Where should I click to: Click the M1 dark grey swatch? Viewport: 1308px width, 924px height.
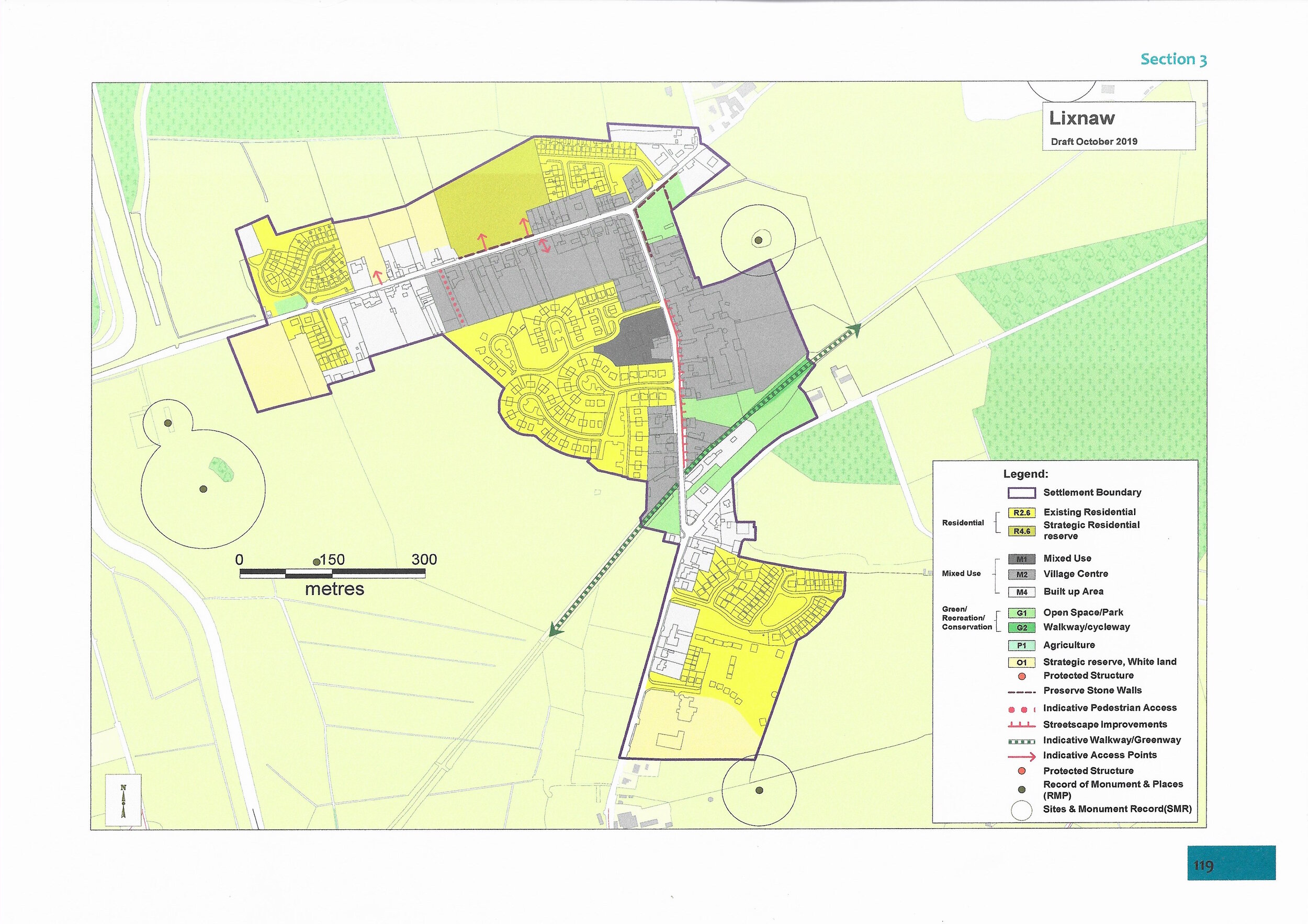tap(1021, 559)
